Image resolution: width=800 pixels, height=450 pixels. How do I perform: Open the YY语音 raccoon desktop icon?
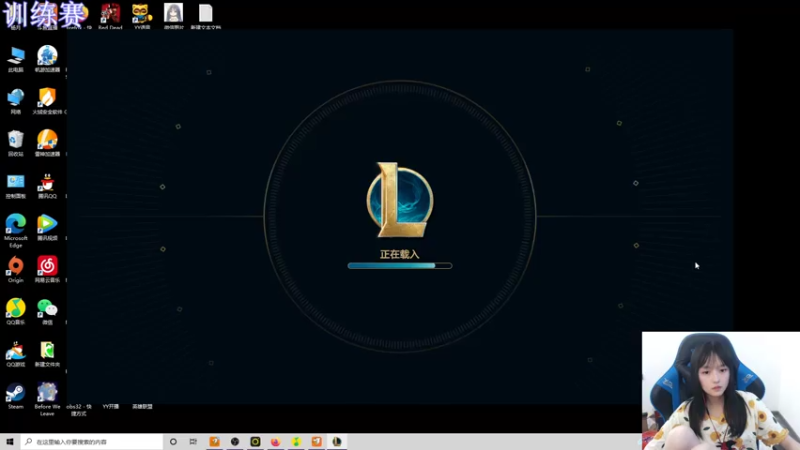pyautogui.click(x=142, y=14)
